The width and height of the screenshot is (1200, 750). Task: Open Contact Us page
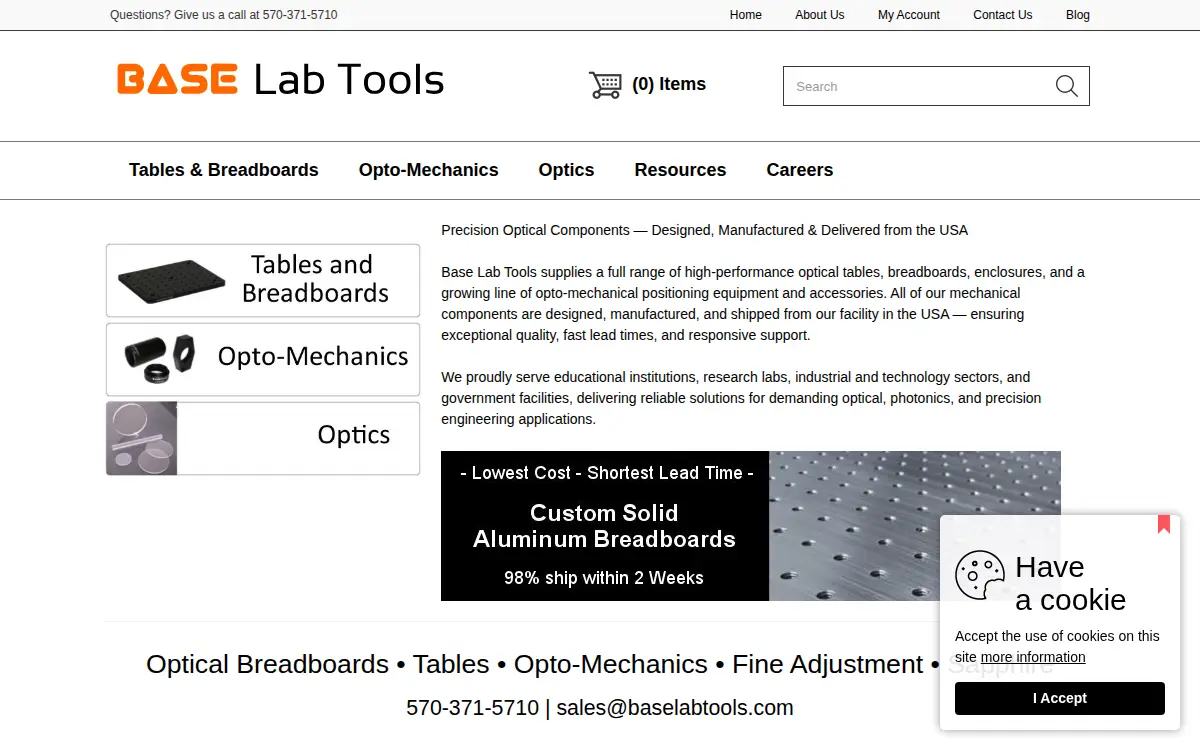(x=1003, y=15)
